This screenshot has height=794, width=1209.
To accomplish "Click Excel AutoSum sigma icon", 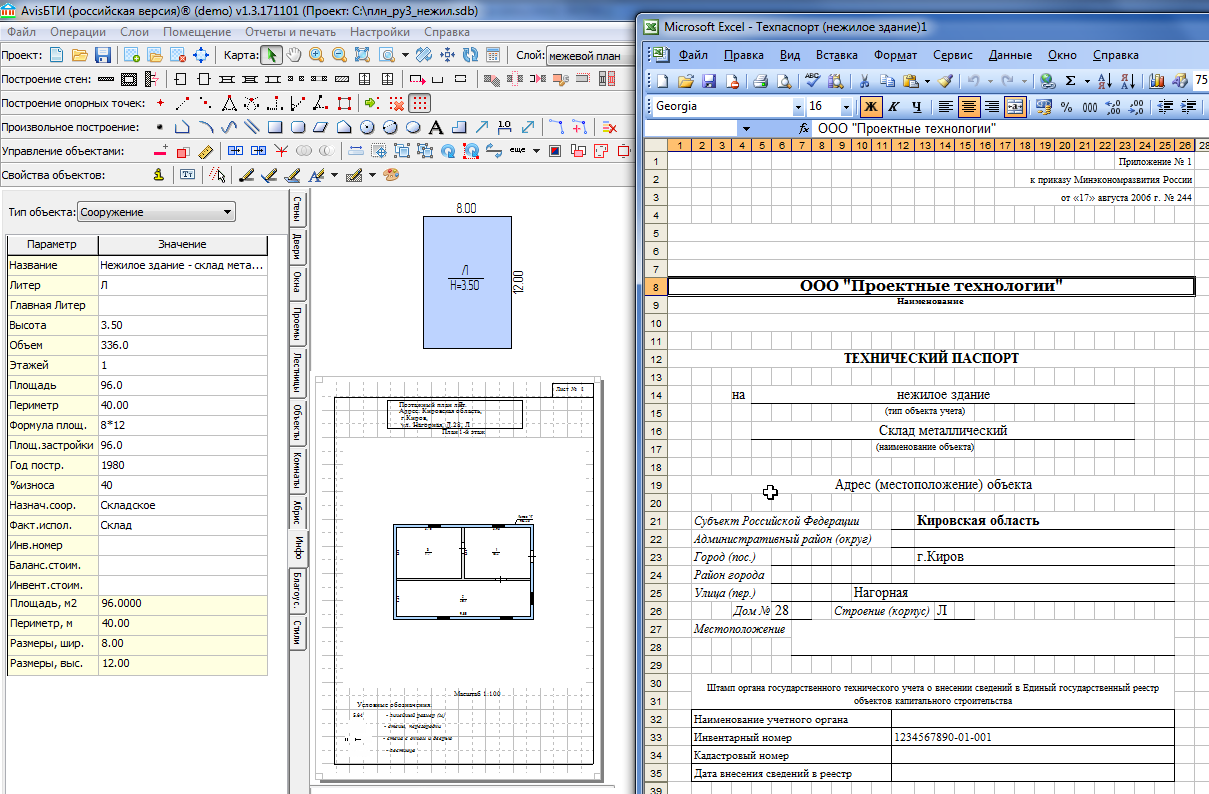I will point(1070,81).
